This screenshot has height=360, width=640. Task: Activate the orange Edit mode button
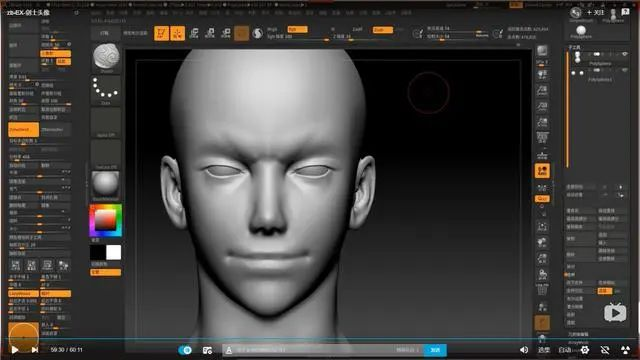pyautogui.click(x=162, y=33)
